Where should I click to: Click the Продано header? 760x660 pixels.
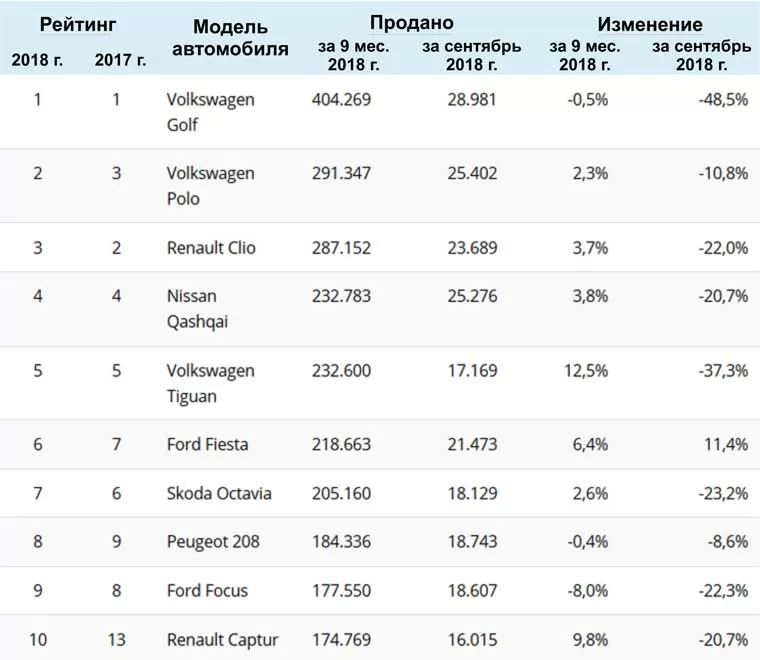(412, 23)
